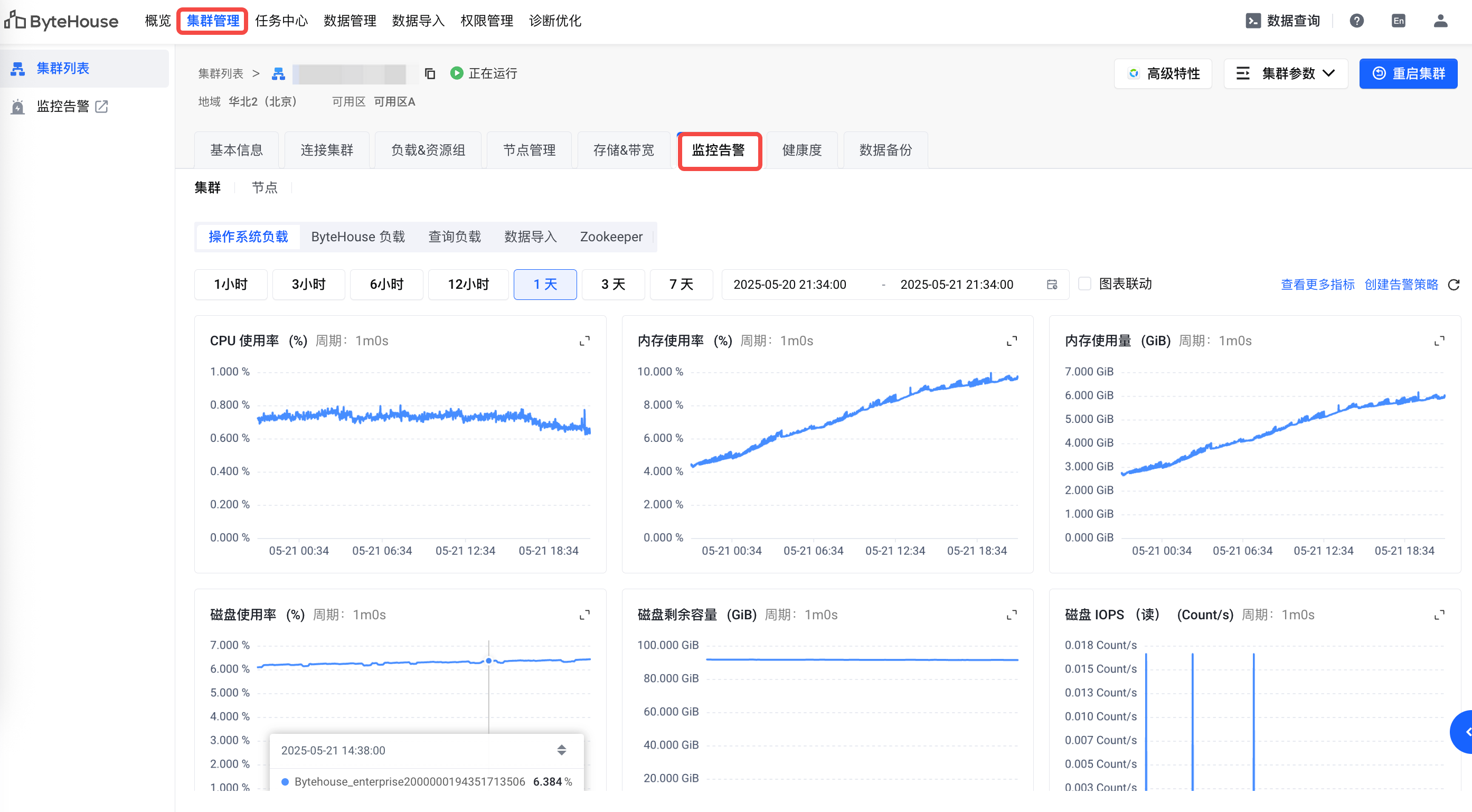
Task: Choose the 6小时 time range
Action: click(387, 285)
